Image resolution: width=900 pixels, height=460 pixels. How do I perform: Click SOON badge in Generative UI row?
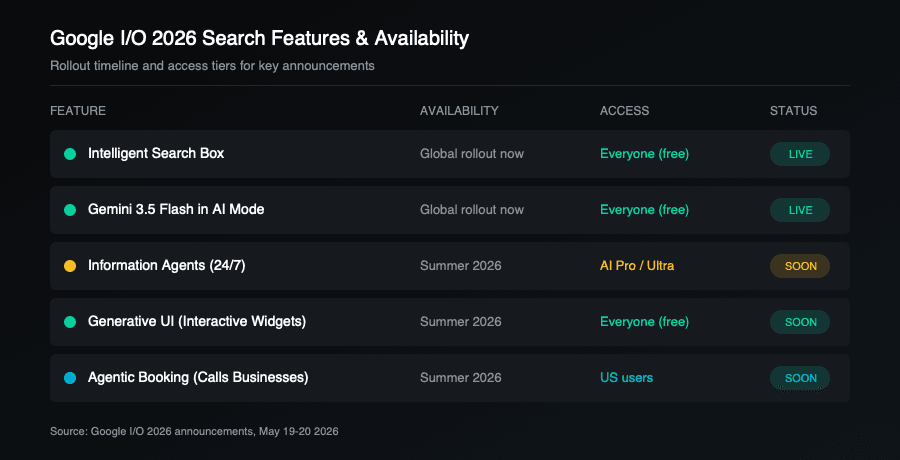click(800, 322)
